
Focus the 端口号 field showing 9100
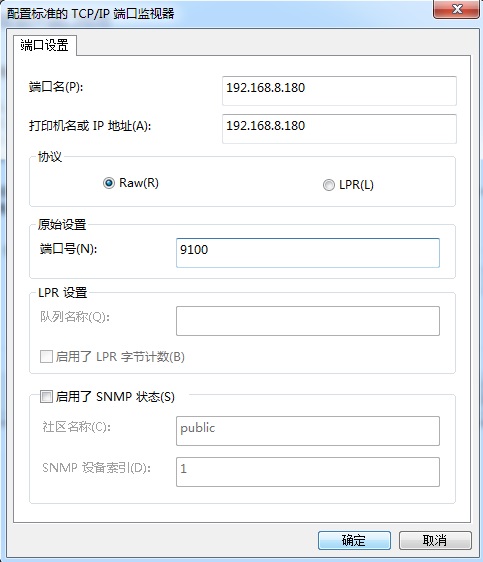(308, 253)
